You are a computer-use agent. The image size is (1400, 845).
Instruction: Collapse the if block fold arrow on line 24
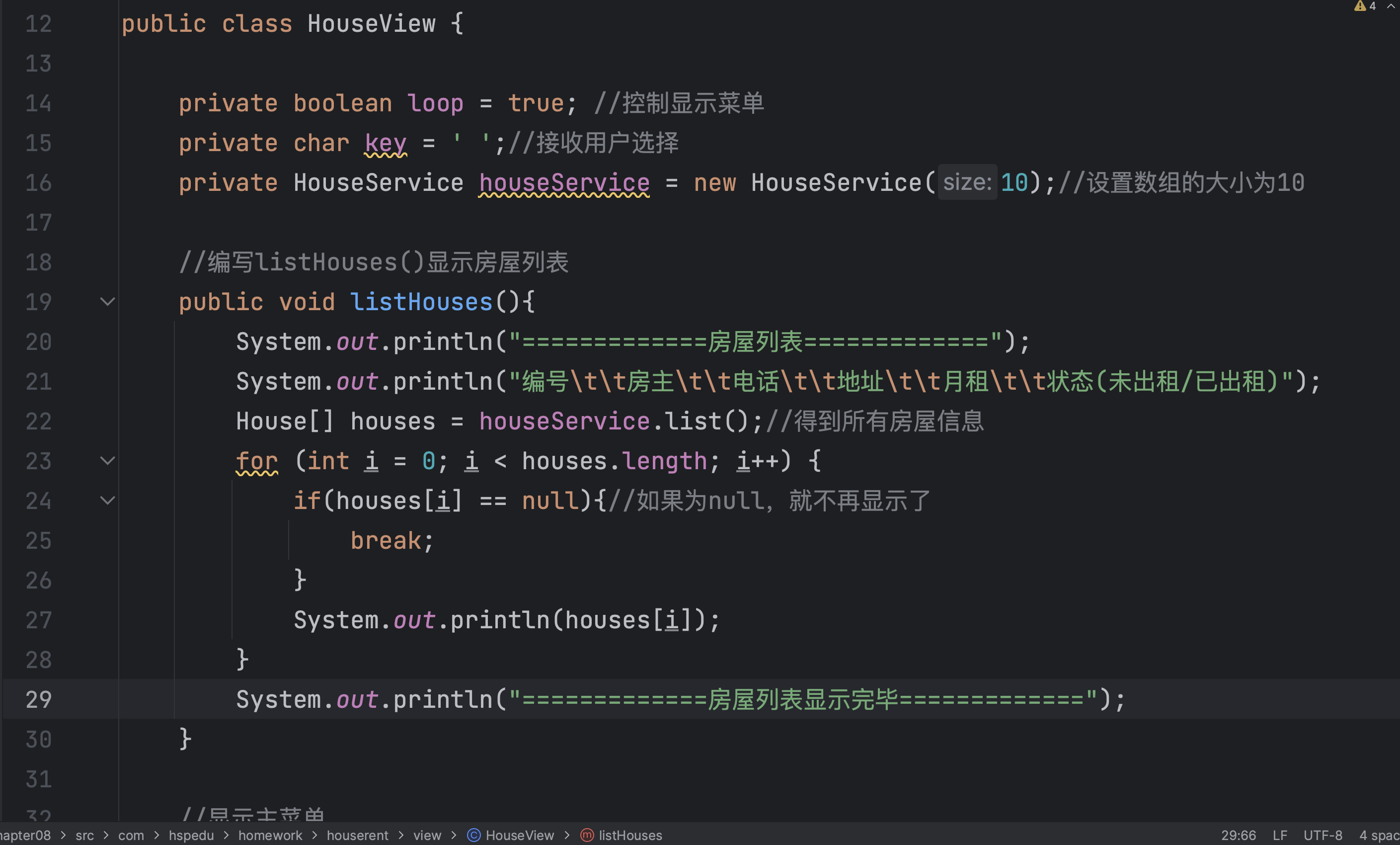107,501
